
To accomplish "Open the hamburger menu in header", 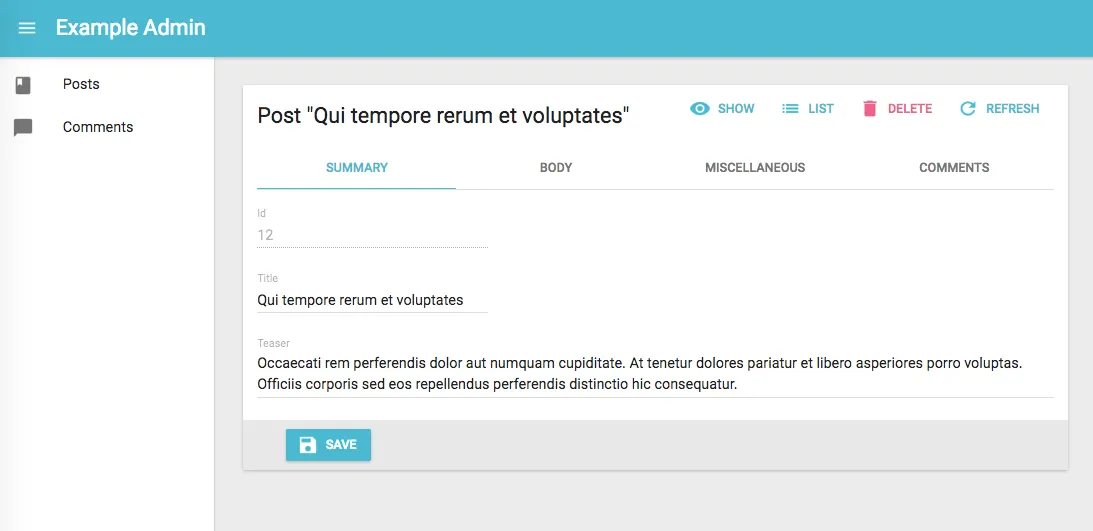I will [x=27, y=28].
